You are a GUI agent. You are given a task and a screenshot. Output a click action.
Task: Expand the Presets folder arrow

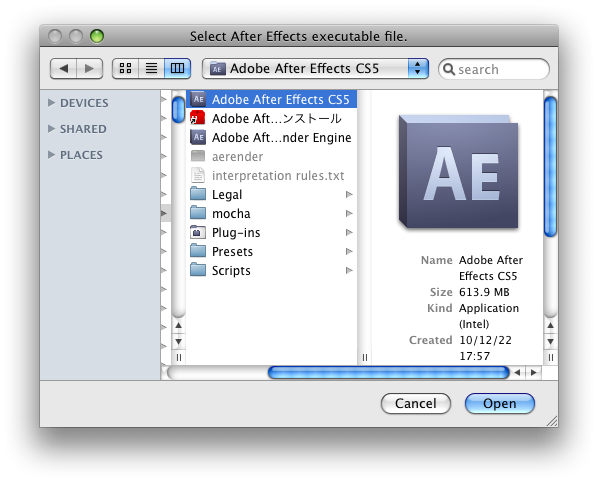pyautogui.click(x=349, y=251)
